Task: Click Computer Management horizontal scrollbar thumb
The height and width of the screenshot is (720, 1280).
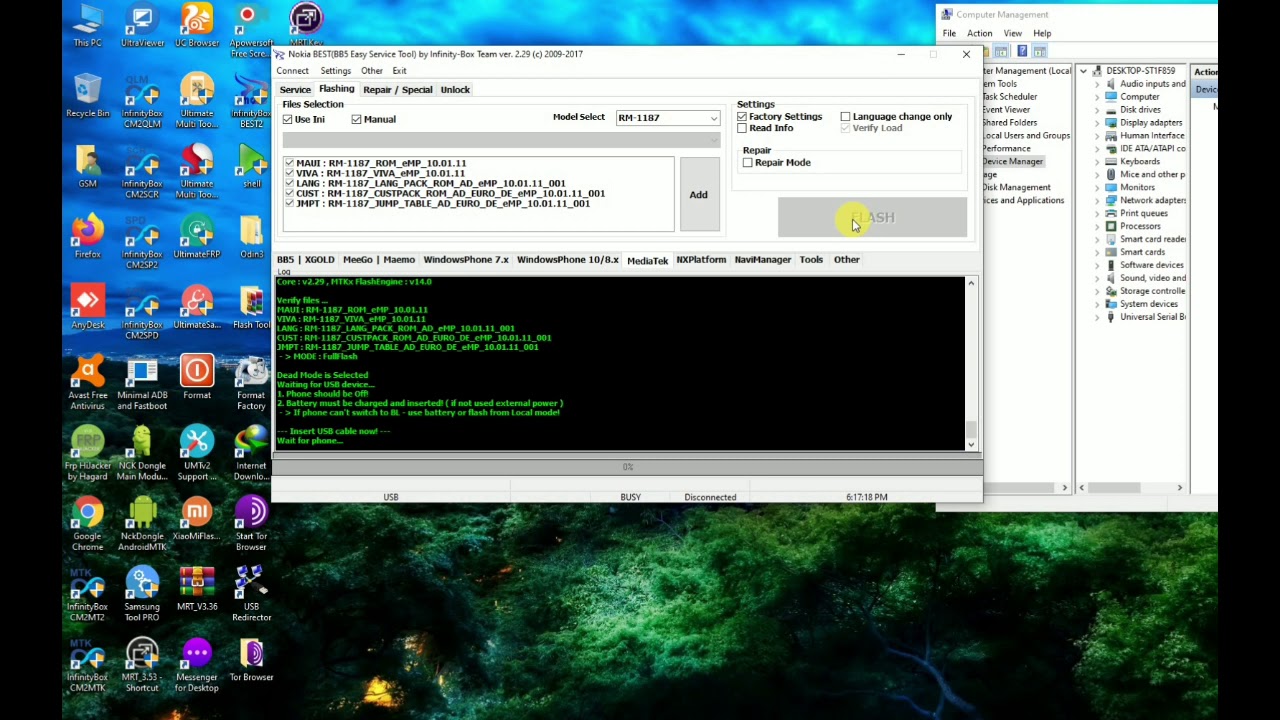Action: point(1113,488)
